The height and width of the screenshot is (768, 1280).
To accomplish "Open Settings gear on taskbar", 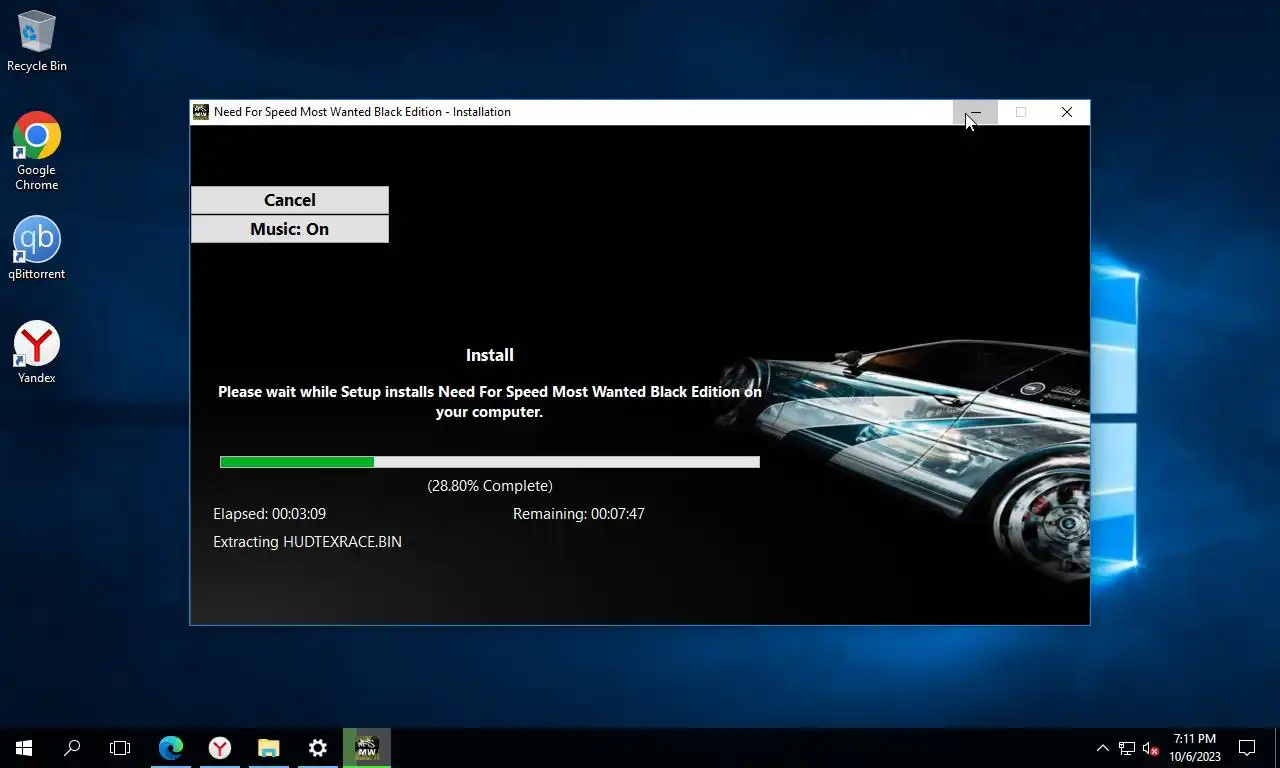I will pos(318,748).
